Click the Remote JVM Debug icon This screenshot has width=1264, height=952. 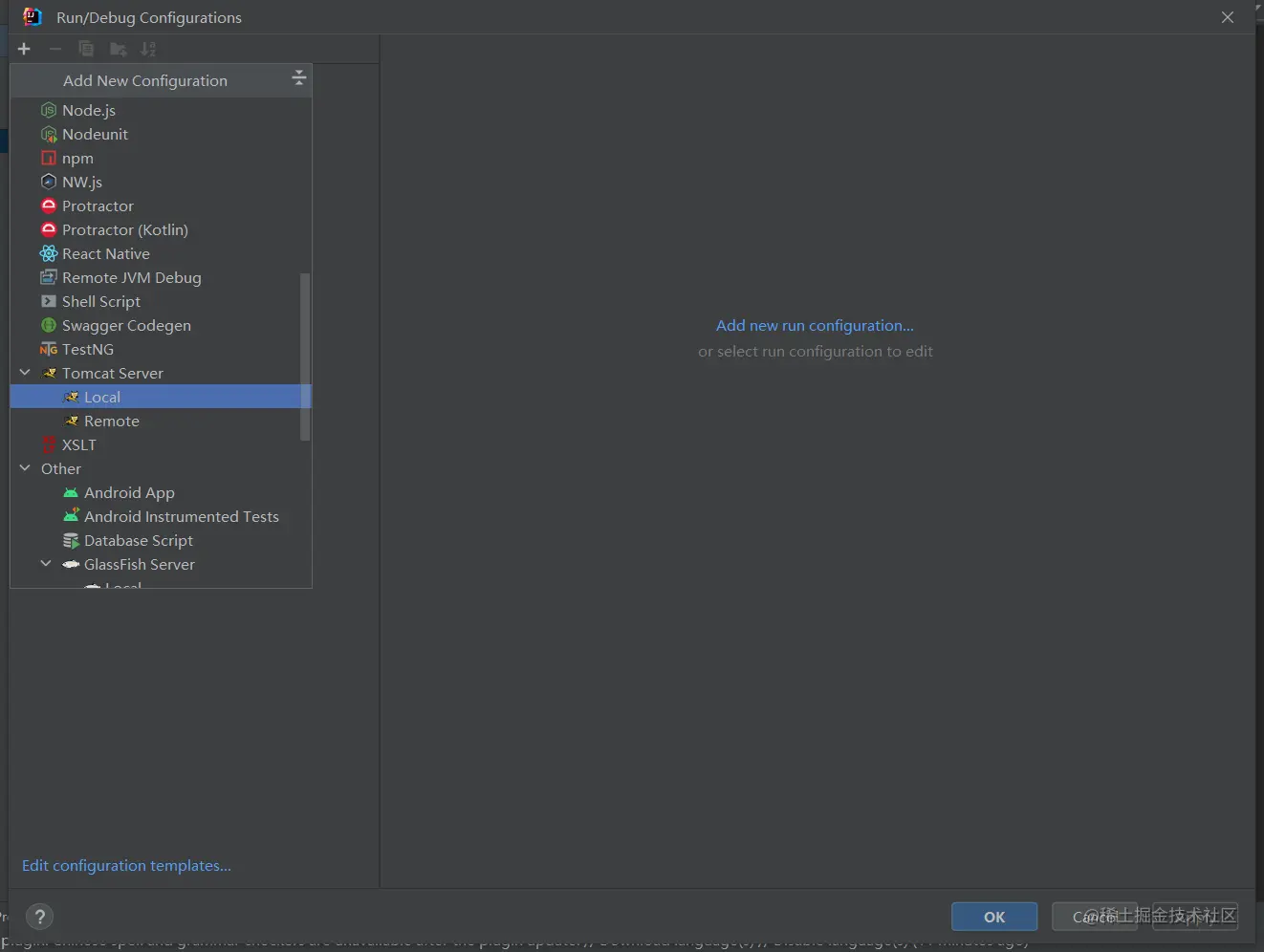[49, 277]
